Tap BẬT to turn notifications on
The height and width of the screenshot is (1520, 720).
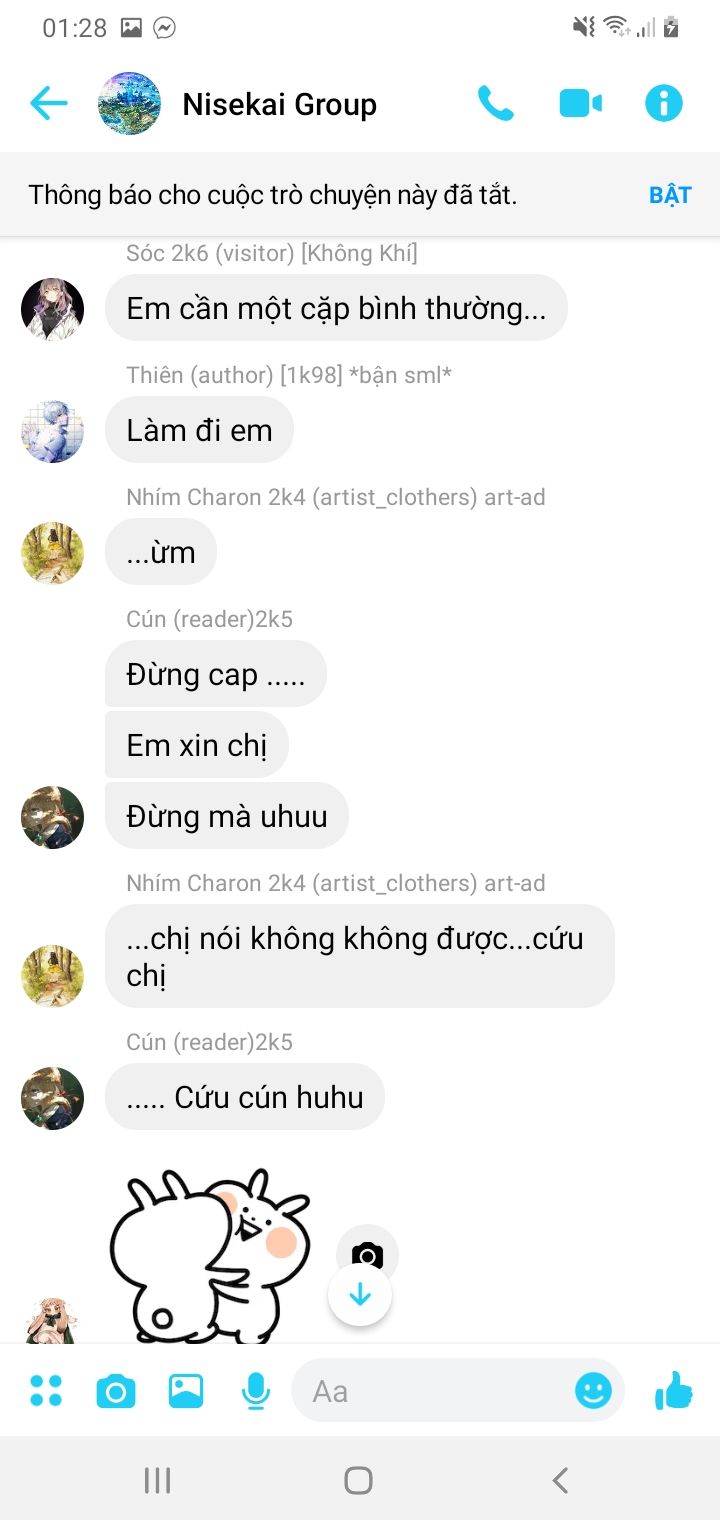670,195
